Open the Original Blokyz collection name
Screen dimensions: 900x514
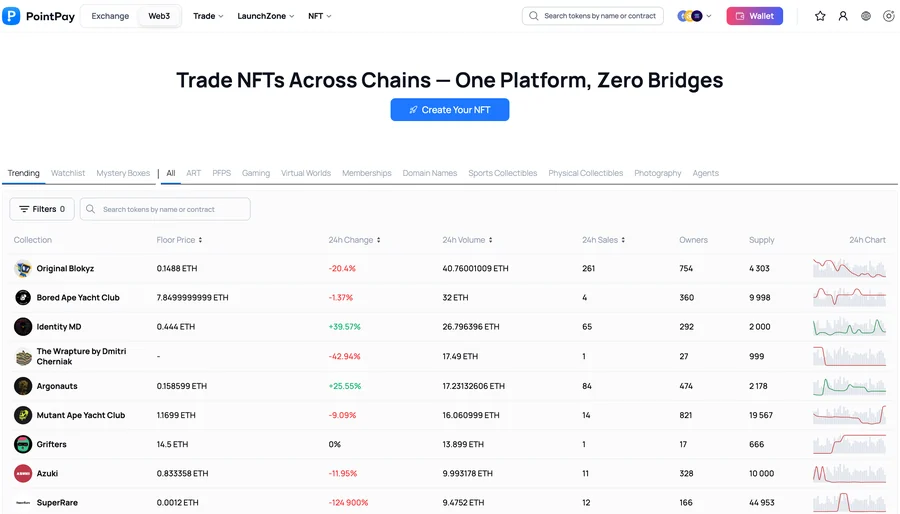coord(65,268)
